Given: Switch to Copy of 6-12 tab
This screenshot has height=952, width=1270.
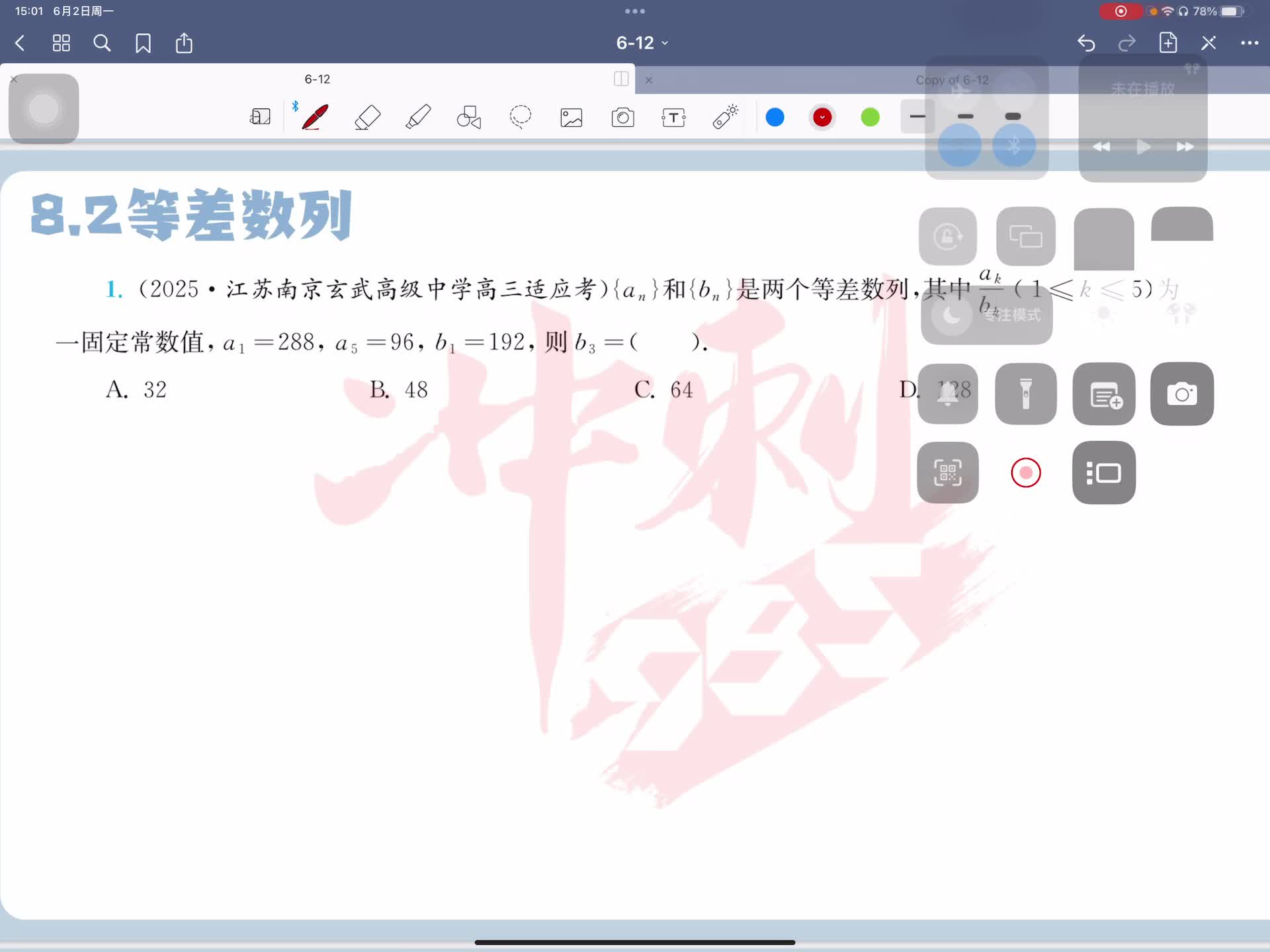Looking at the screenshot, I should coord(951,80).
